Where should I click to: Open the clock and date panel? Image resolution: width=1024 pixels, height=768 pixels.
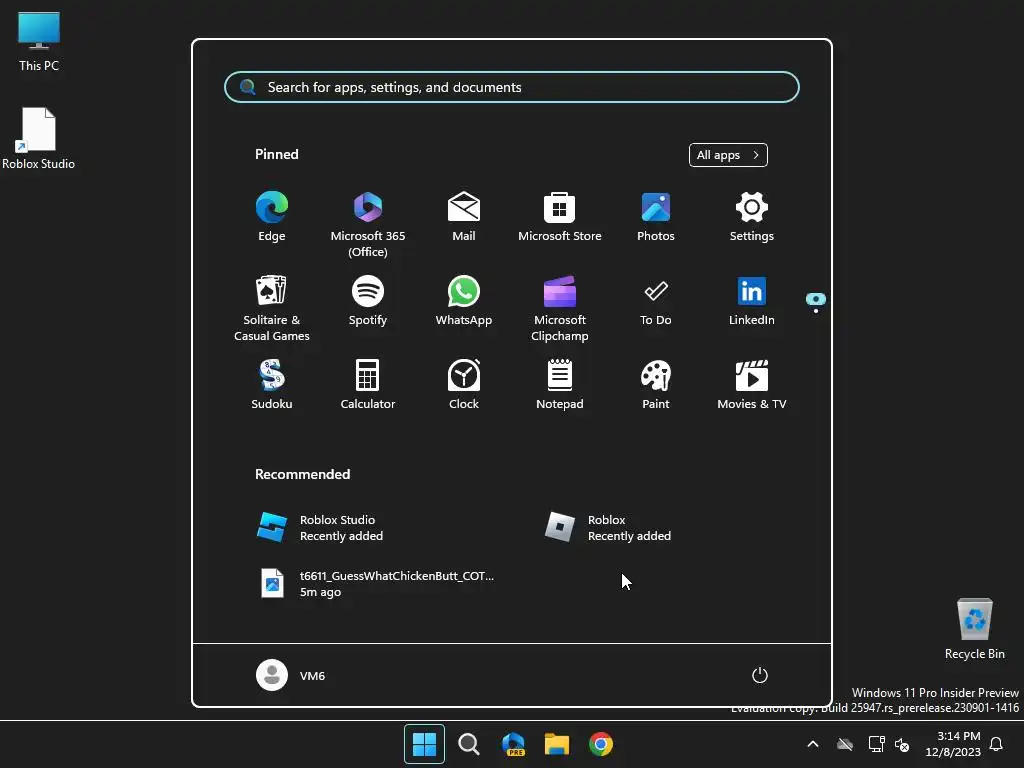click(953, 744)
